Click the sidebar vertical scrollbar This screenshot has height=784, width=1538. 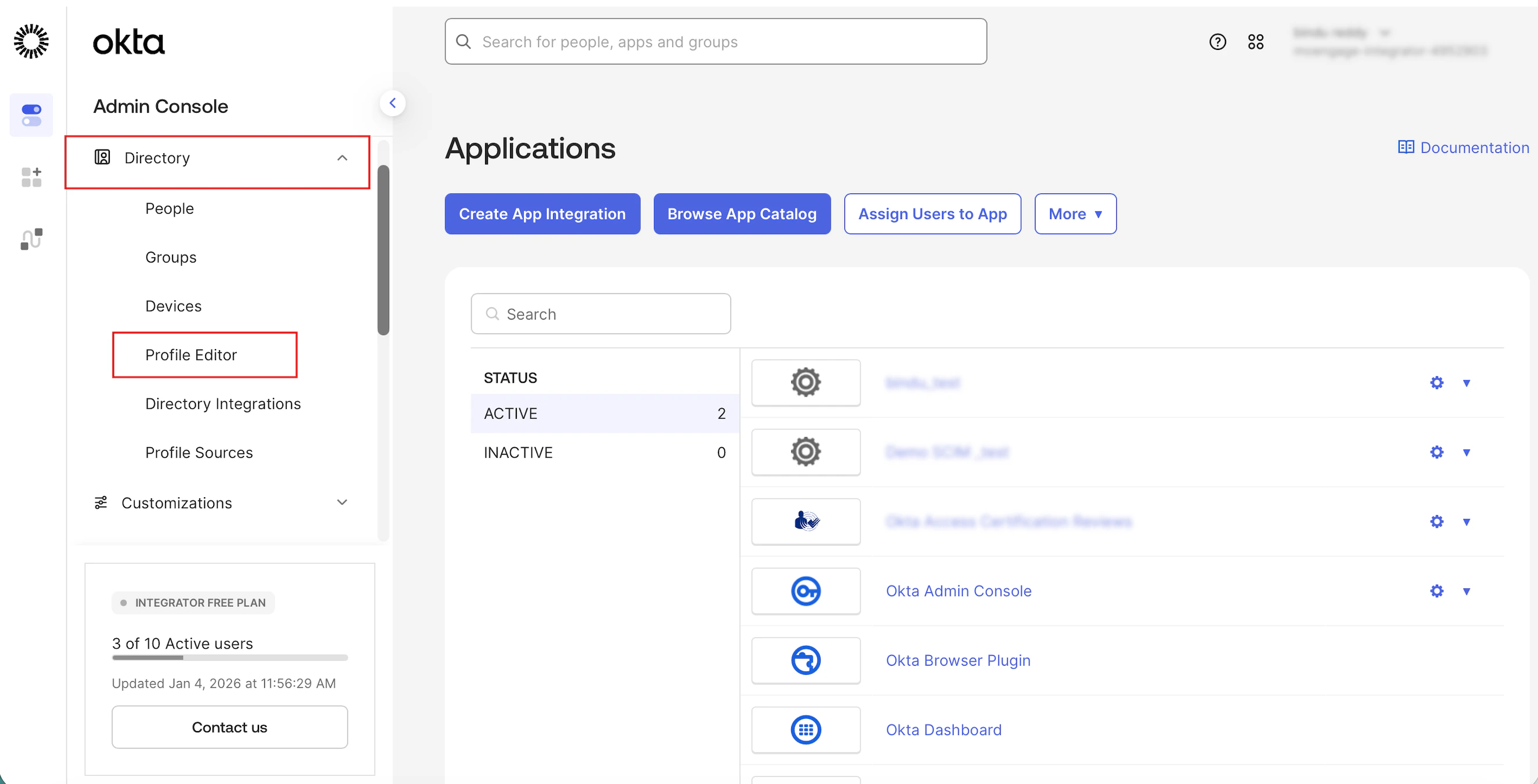click(x=383, y=250)
